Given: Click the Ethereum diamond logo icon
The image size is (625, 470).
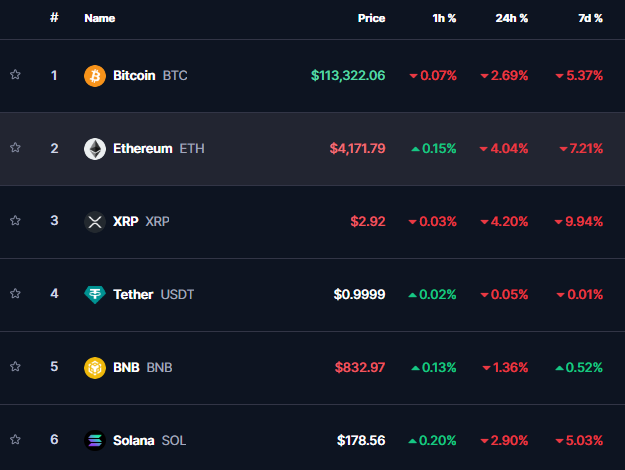Looking at the screenshot, I should (95, 149).
